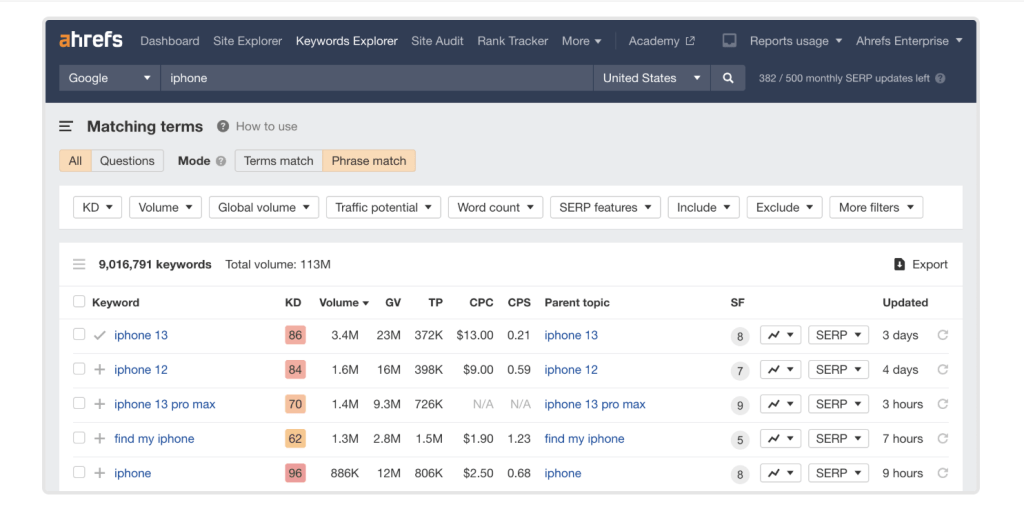Image resolution: width=1024 pixels, height=509 pixels.
Task: Open Keywords Explorer
Action: click(x=347, y=41)
